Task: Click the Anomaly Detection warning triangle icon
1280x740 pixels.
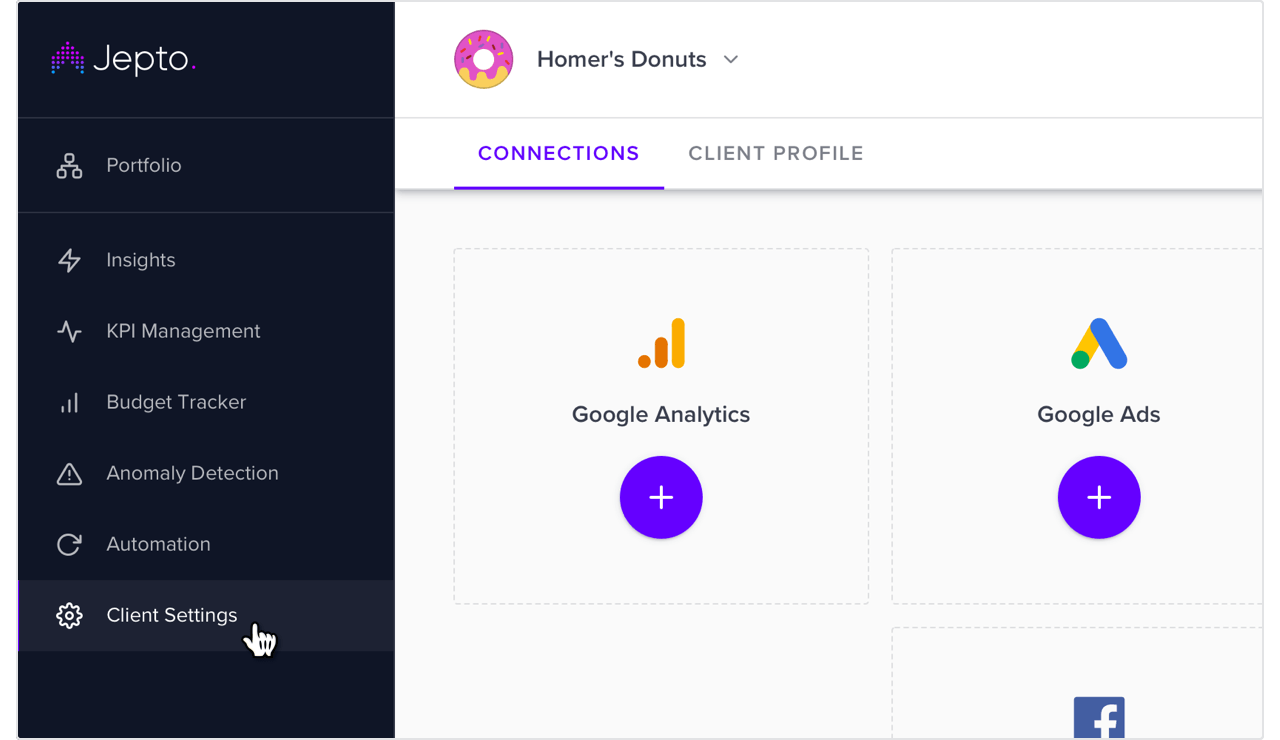Action: (x=69, y=474)
